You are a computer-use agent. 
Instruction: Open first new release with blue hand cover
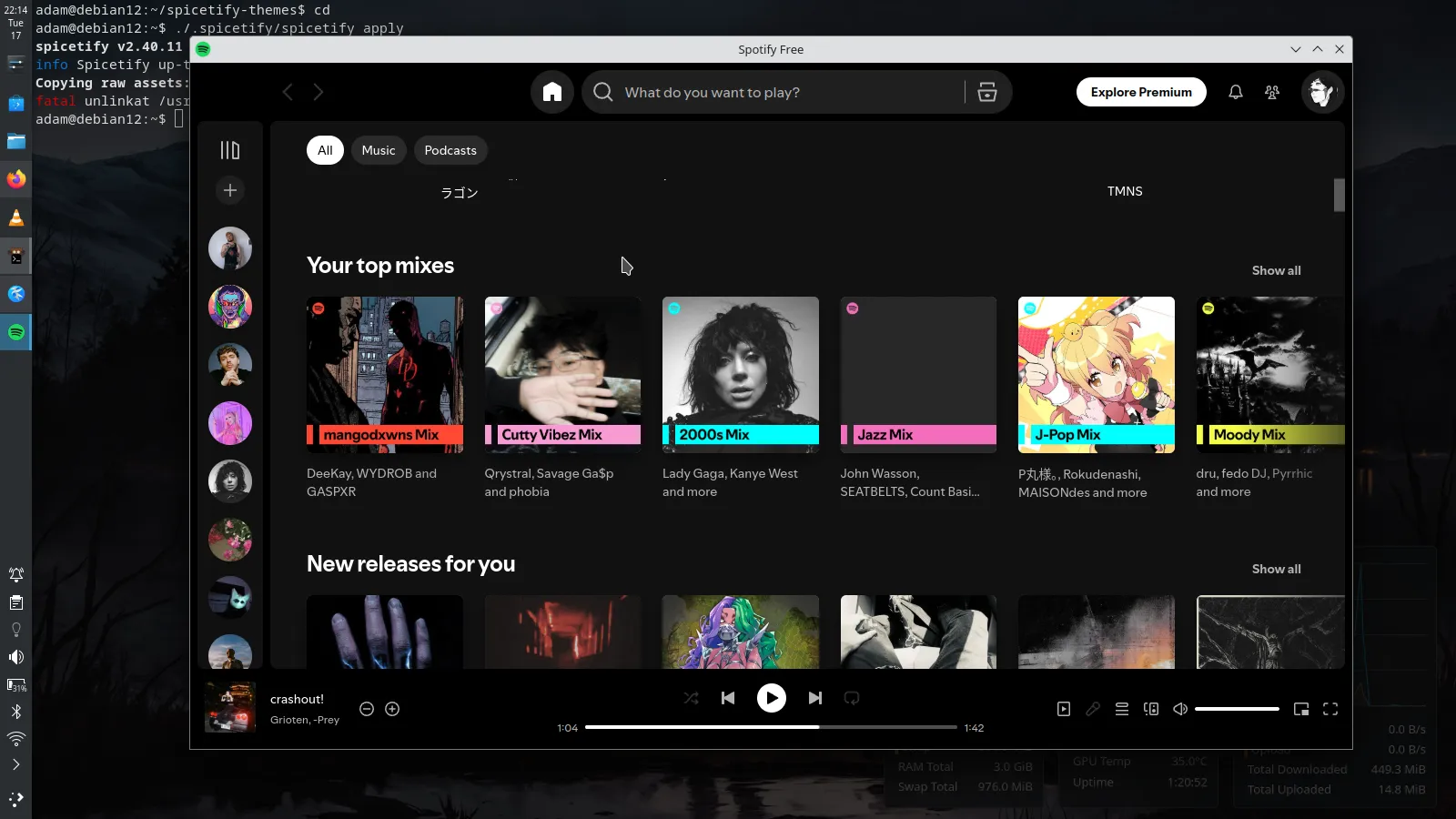tap(385, 632)
